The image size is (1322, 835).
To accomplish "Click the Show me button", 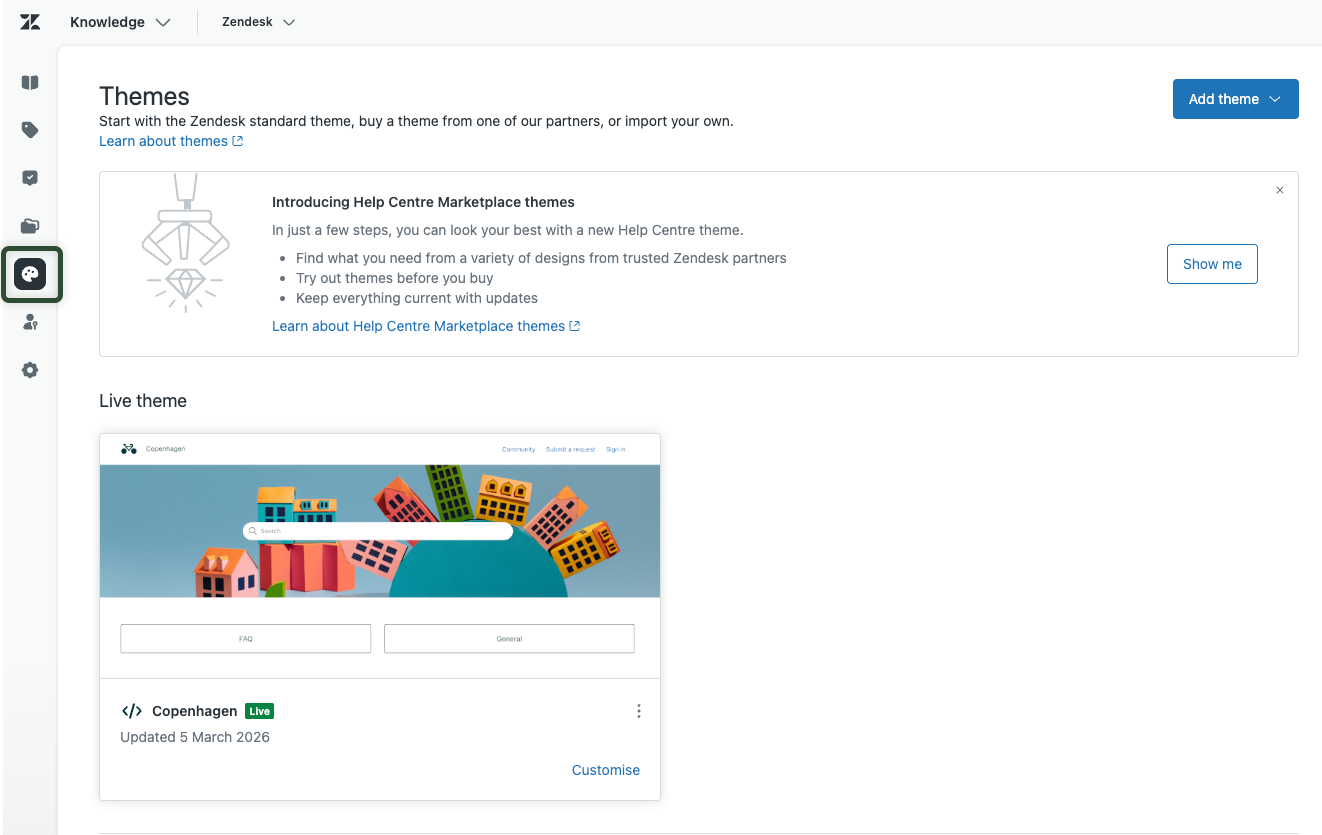I will (1212, 263).
